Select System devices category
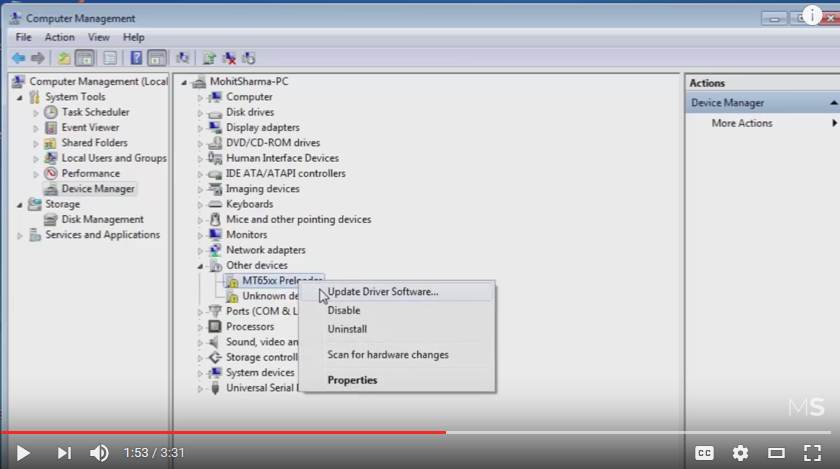The width and height of the screenshot is (840, 469). 260,373
